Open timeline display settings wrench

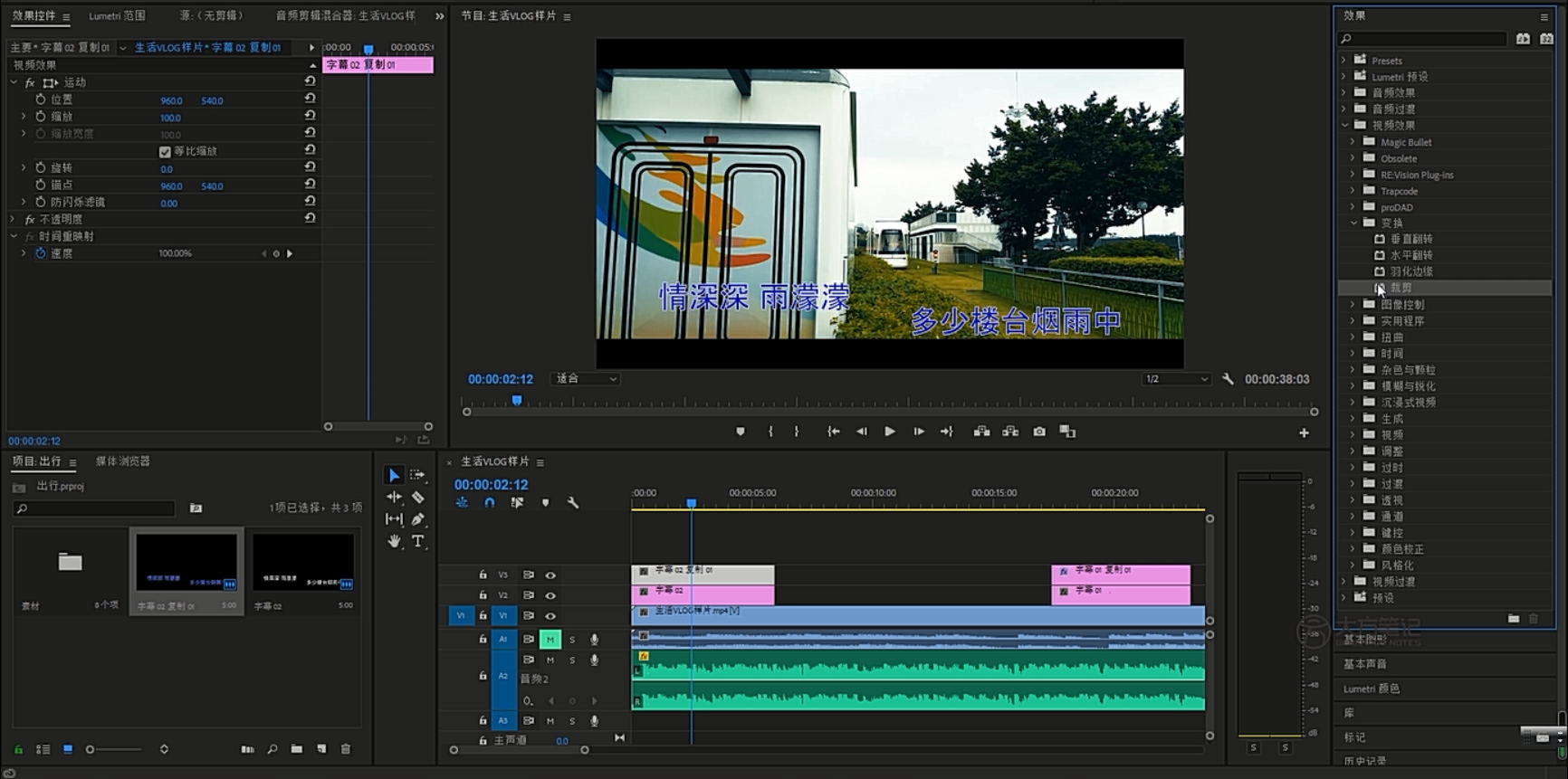pos(573,502)
